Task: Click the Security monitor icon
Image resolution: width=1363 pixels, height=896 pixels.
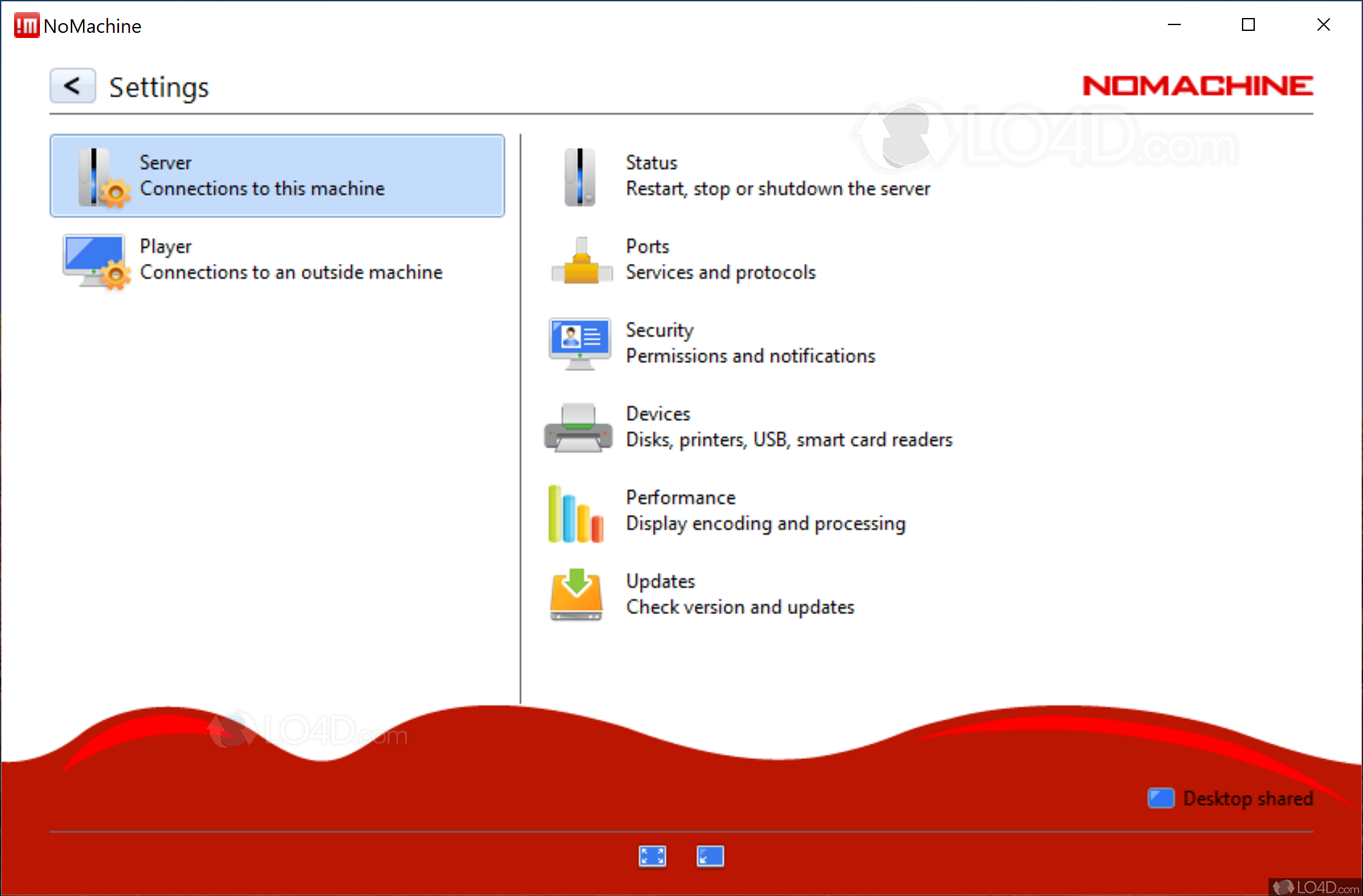Action: [579, 343]
